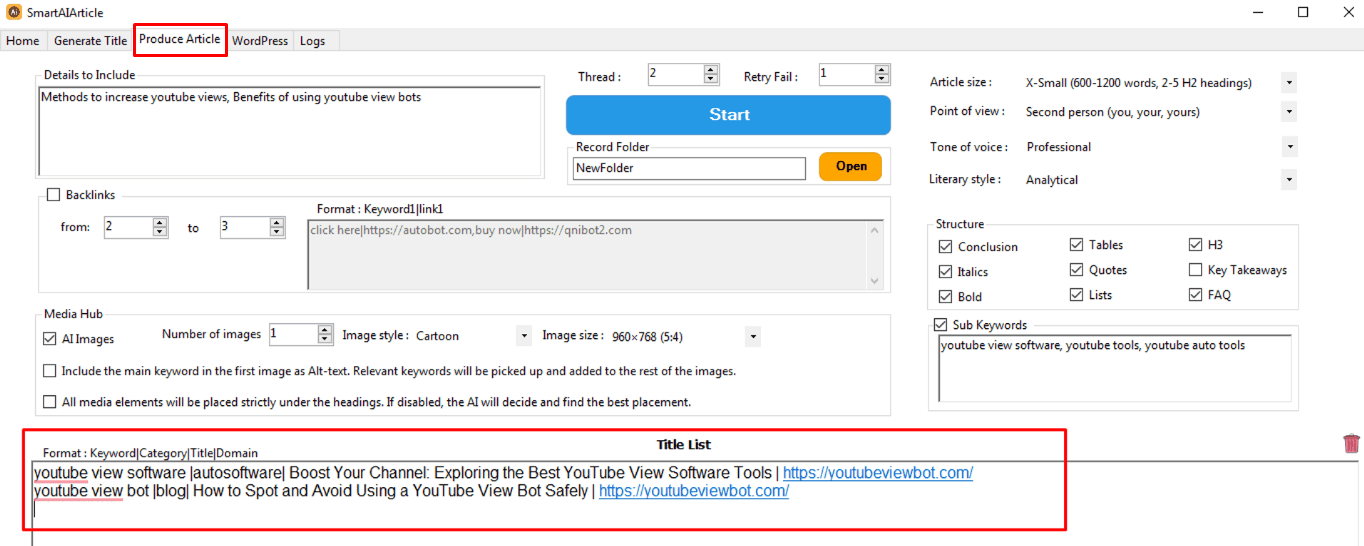Minimize the SmartAIArticle window
The width and height of the screenshot is (1364, 546).
[1258, 13]
